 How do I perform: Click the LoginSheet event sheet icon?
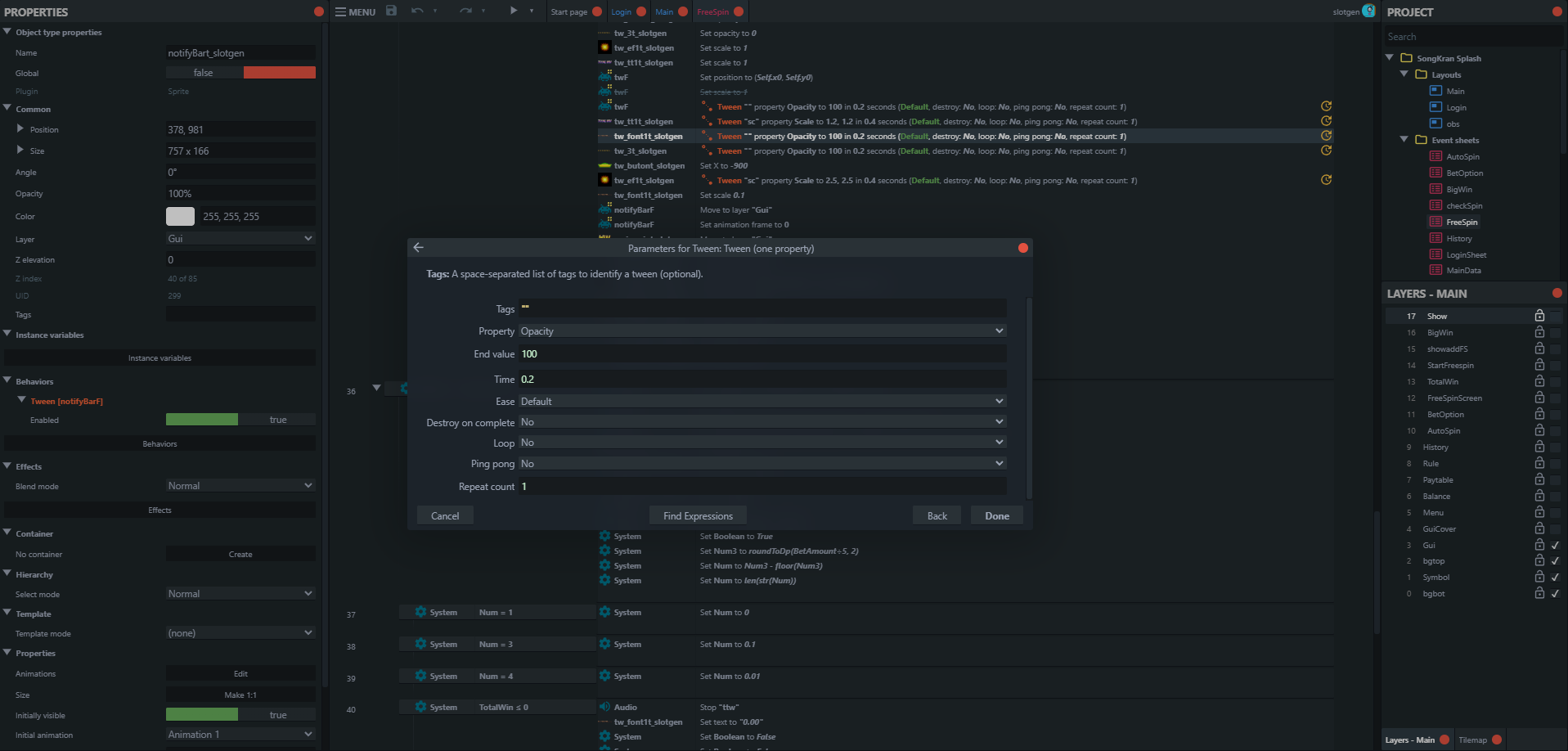pos(1435,254)
